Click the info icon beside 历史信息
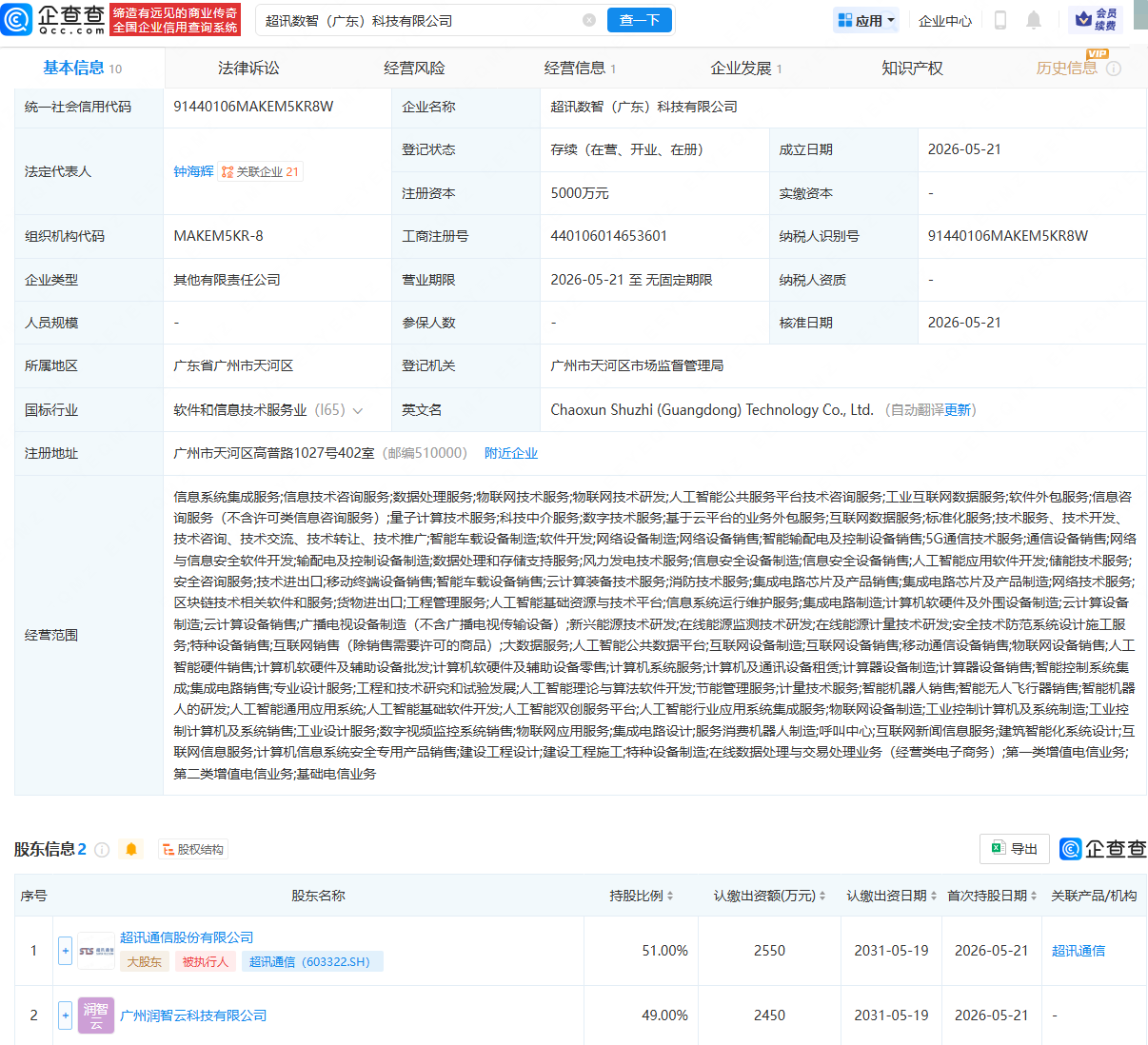Viewport: 1148px width, 1045px height. tap(1114, 69)
